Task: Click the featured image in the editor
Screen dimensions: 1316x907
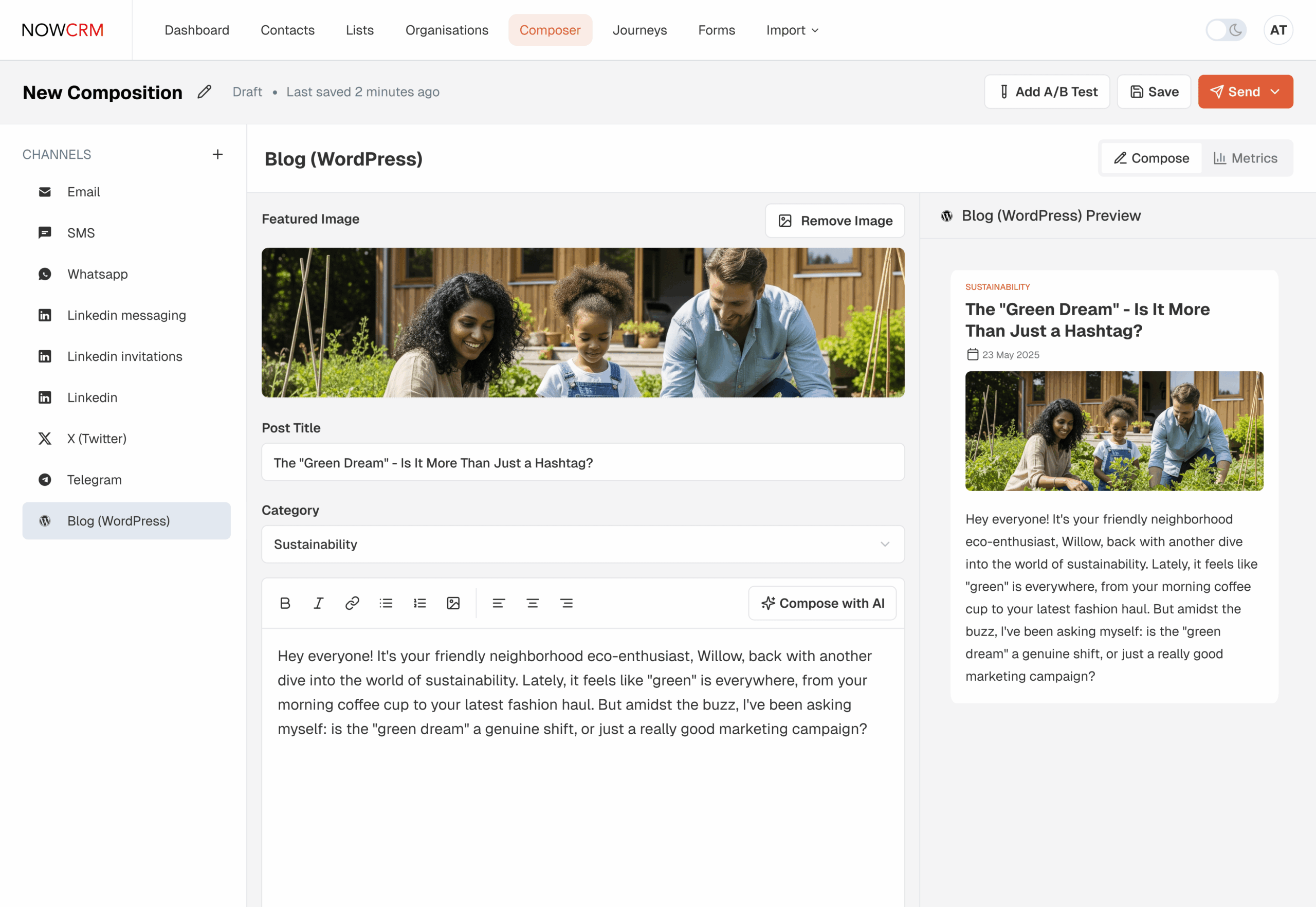Action: [583, 323]
